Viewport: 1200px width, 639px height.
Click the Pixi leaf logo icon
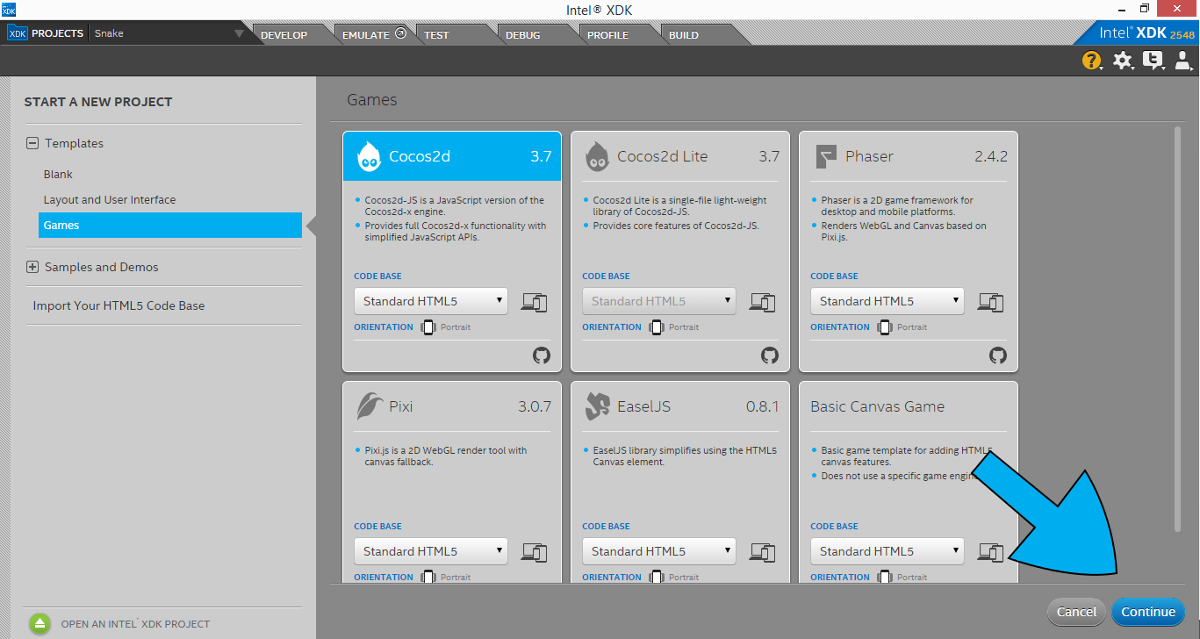[369, 406]
